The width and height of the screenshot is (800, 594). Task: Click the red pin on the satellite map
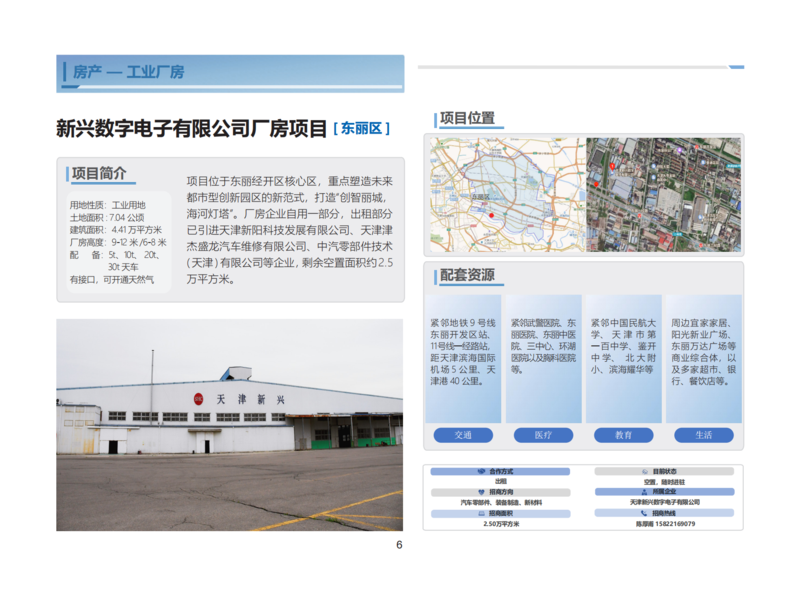(x=612, y=166)
